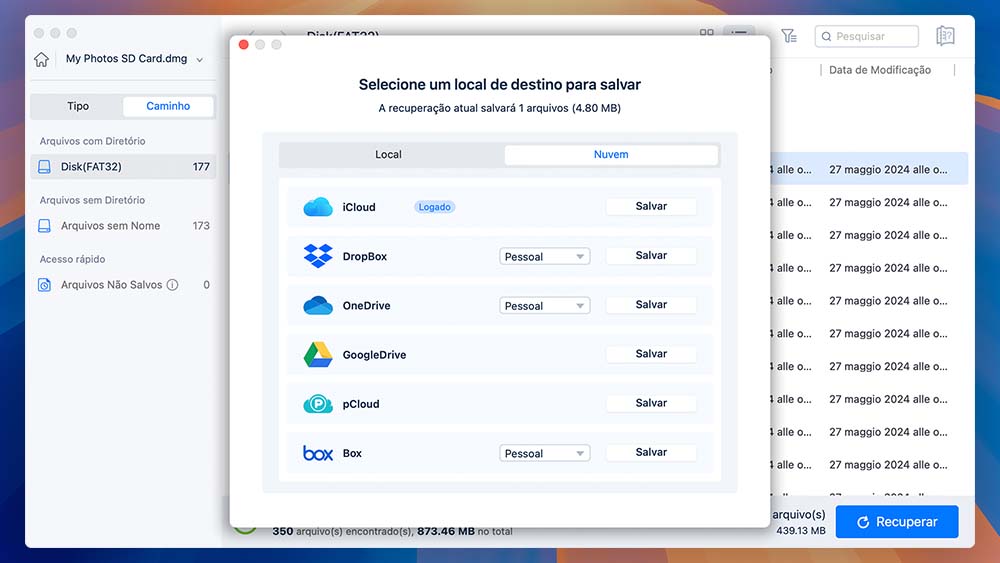
Task: Click the iCloud cloud icon
Action: (318, 207)
